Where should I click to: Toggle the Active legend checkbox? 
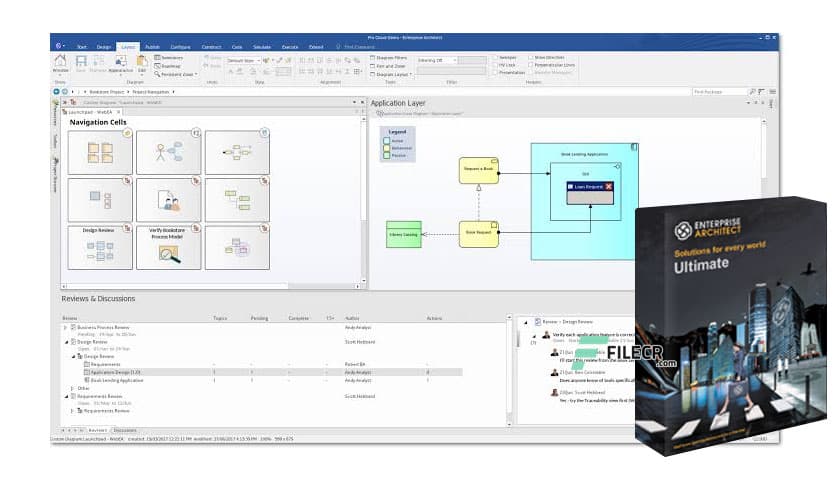coord(387,141)
